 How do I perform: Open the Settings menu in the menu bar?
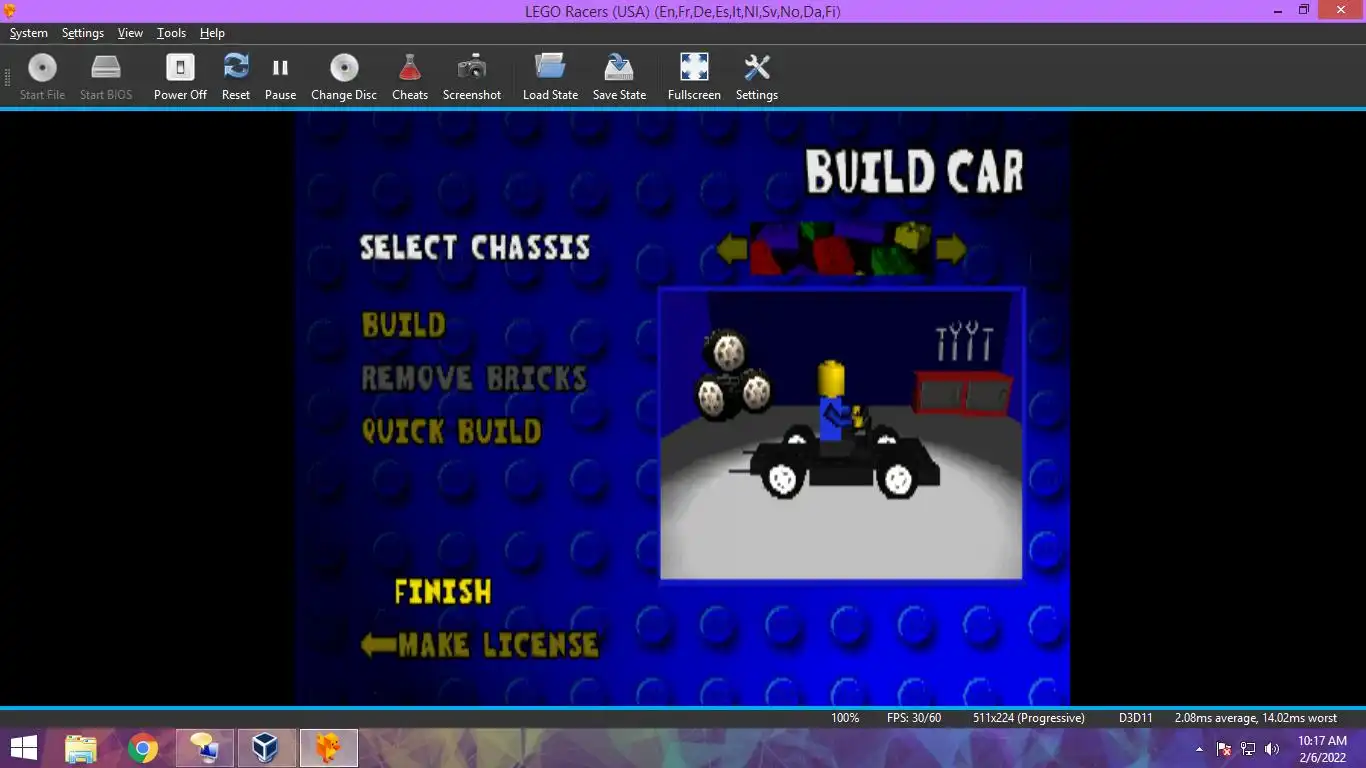click(x=83, y=33)
